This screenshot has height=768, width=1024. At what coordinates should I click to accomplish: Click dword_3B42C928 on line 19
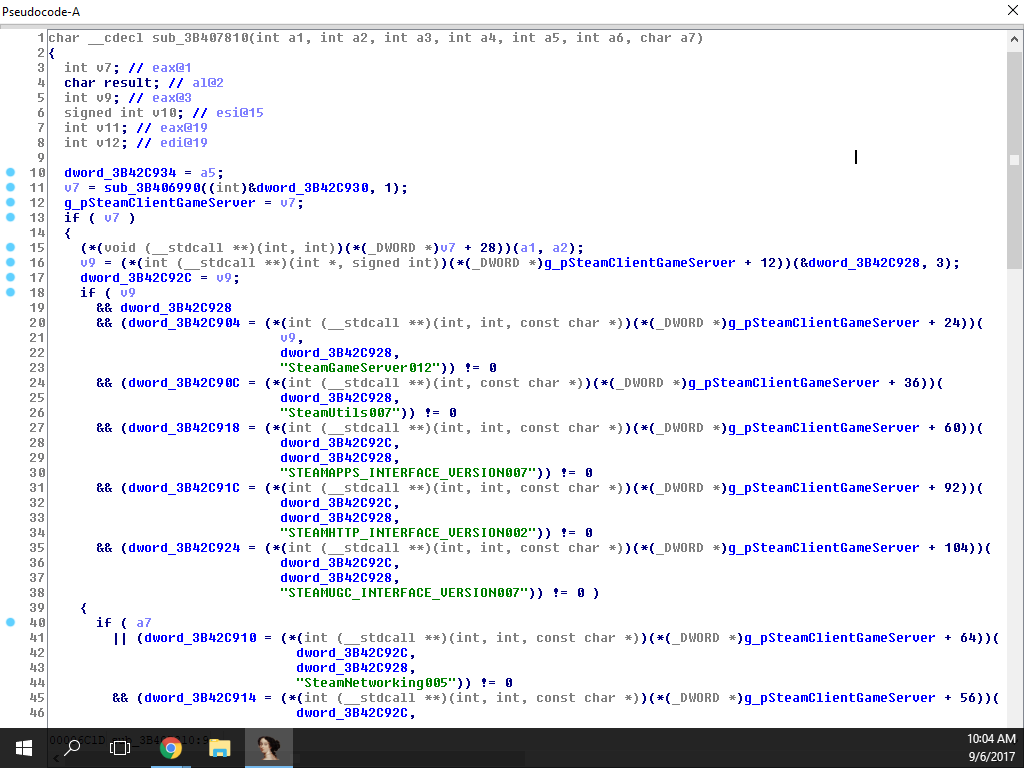[176, 308]
